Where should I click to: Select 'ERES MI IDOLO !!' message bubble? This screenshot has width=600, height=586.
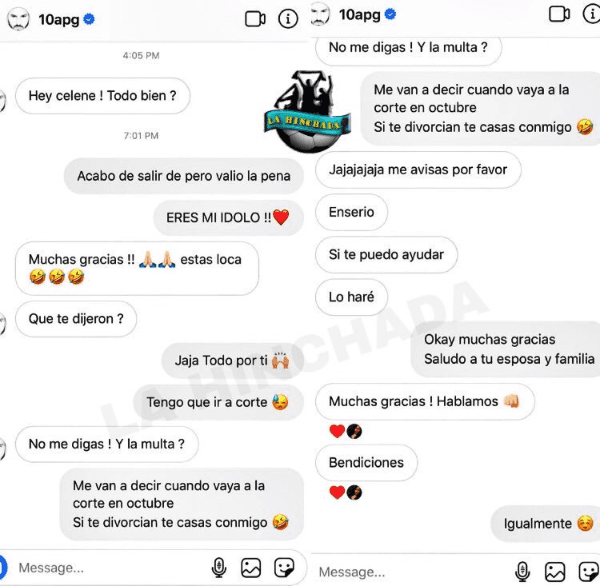click(x=228, y=218)
